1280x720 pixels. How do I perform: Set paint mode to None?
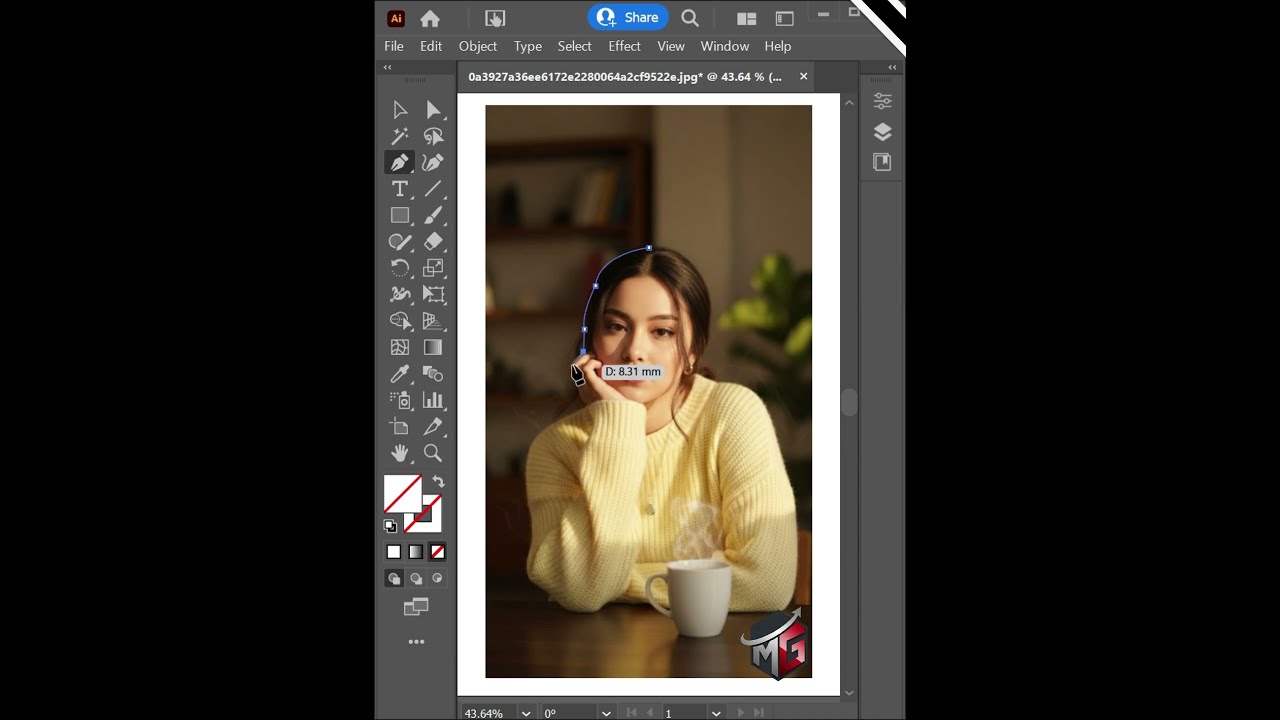click(438, 552)
